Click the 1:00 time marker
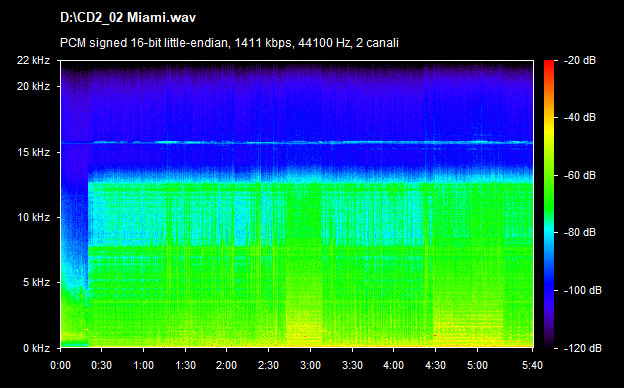 [x=143, y=365]
